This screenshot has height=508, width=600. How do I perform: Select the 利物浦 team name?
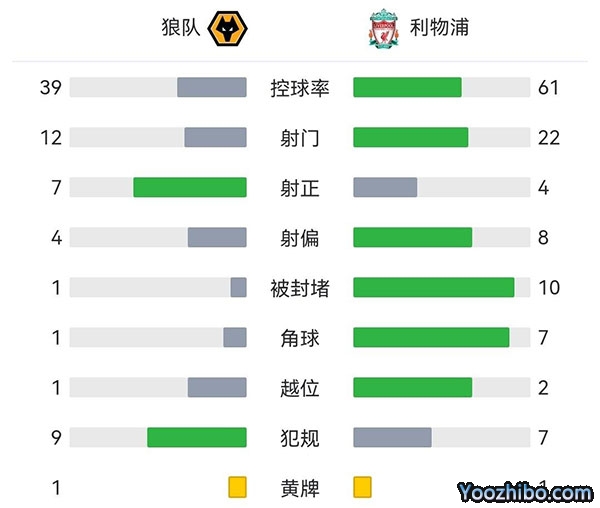pos(439,27)
